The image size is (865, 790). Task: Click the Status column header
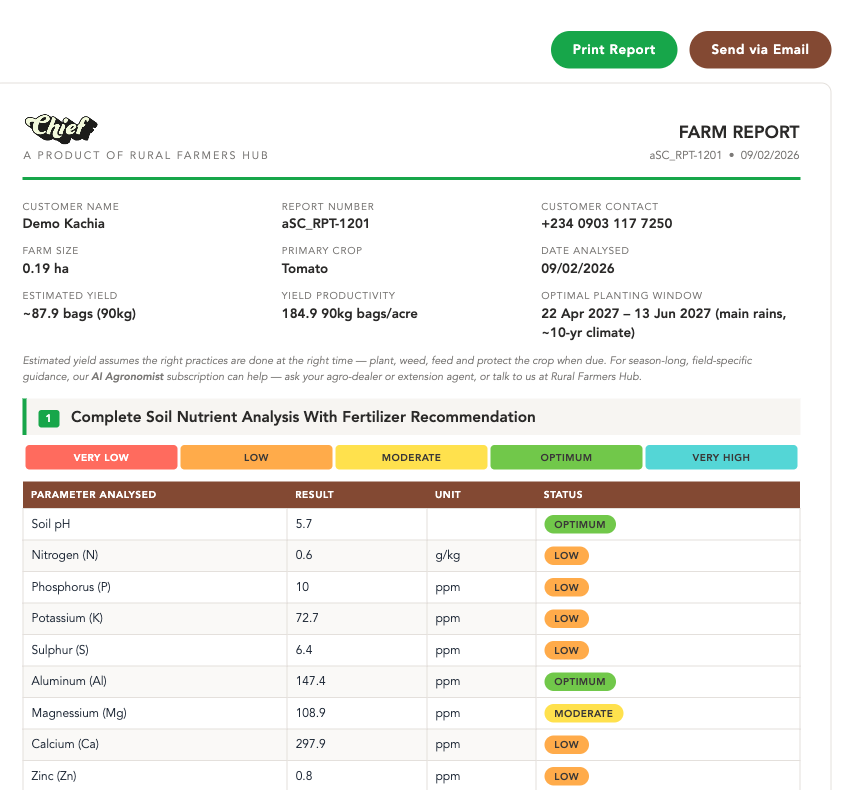pos(563,494)
